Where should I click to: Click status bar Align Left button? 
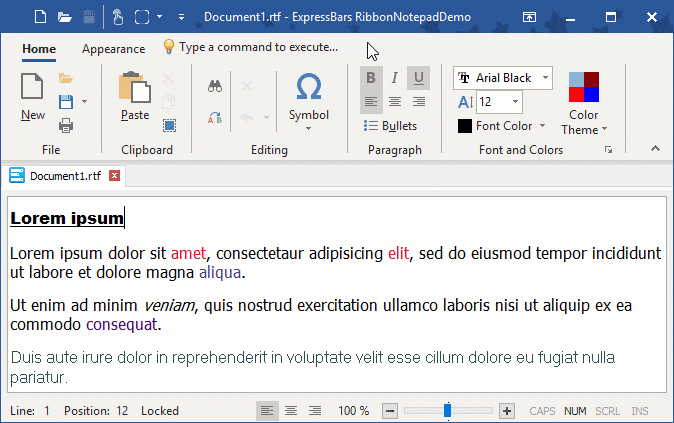267,411
